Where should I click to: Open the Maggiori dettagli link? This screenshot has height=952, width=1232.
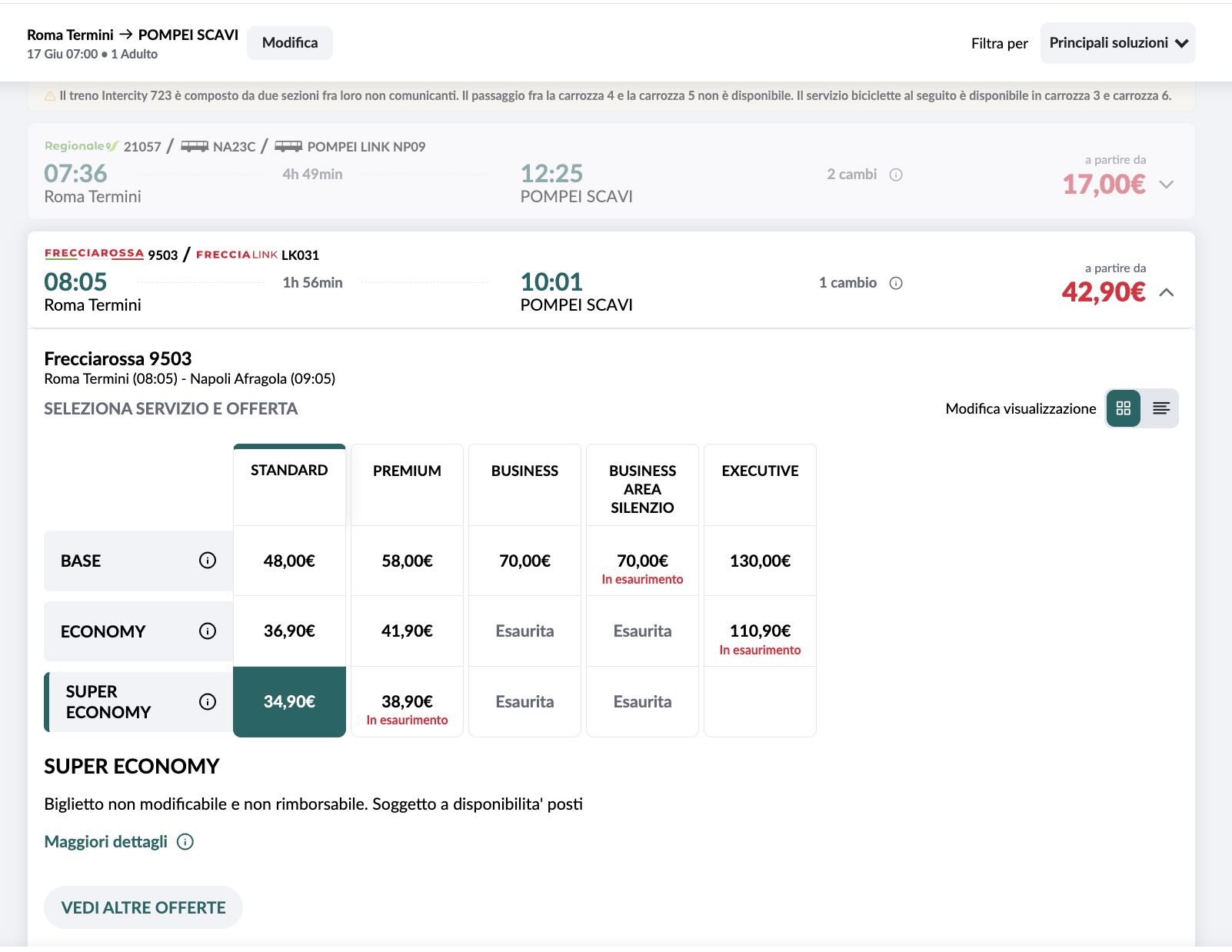click(106, 842)
